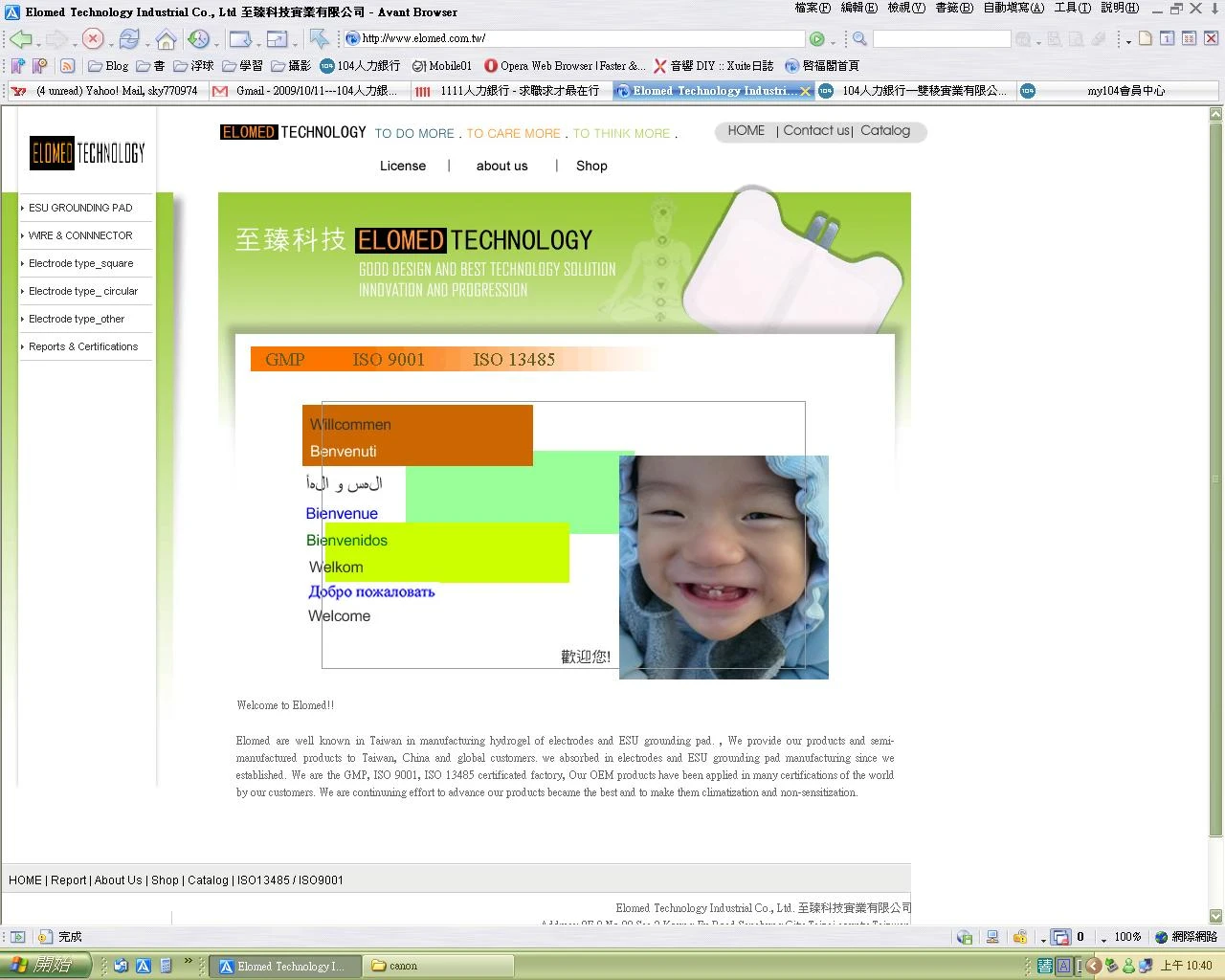This screenshot has height=980, width=1225.
Task: Open the History clock icon
Action: click(x=198, y=39)
